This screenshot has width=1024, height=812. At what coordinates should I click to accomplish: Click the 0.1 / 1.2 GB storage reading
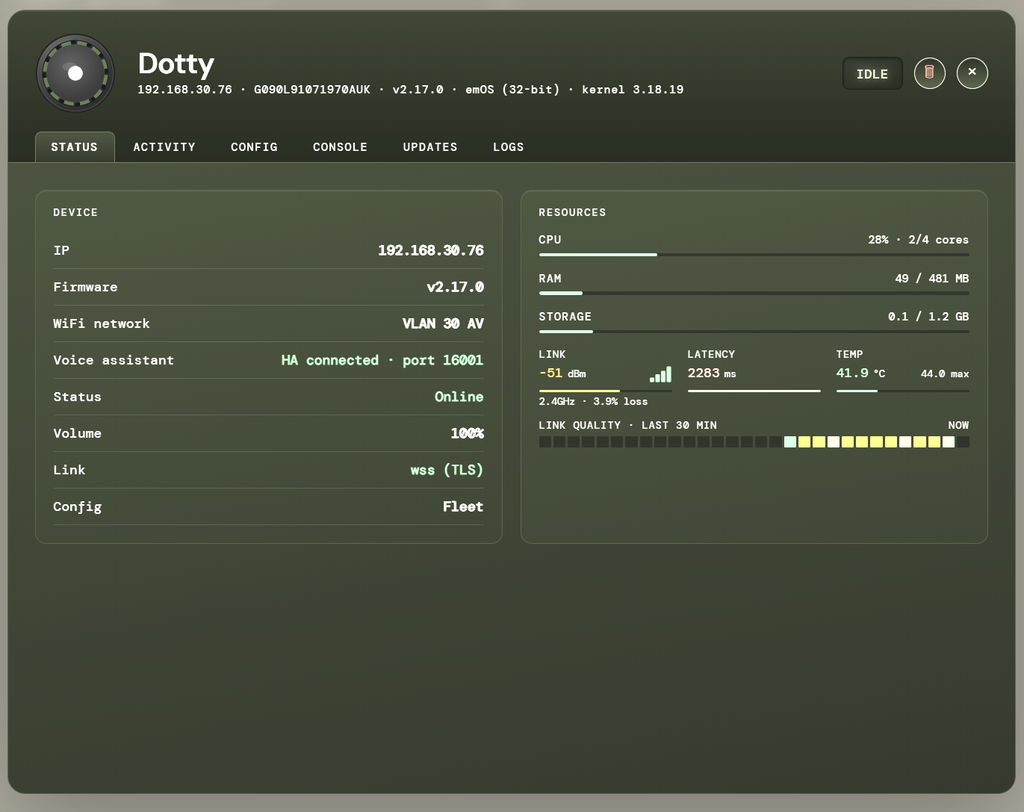[928, 316]
